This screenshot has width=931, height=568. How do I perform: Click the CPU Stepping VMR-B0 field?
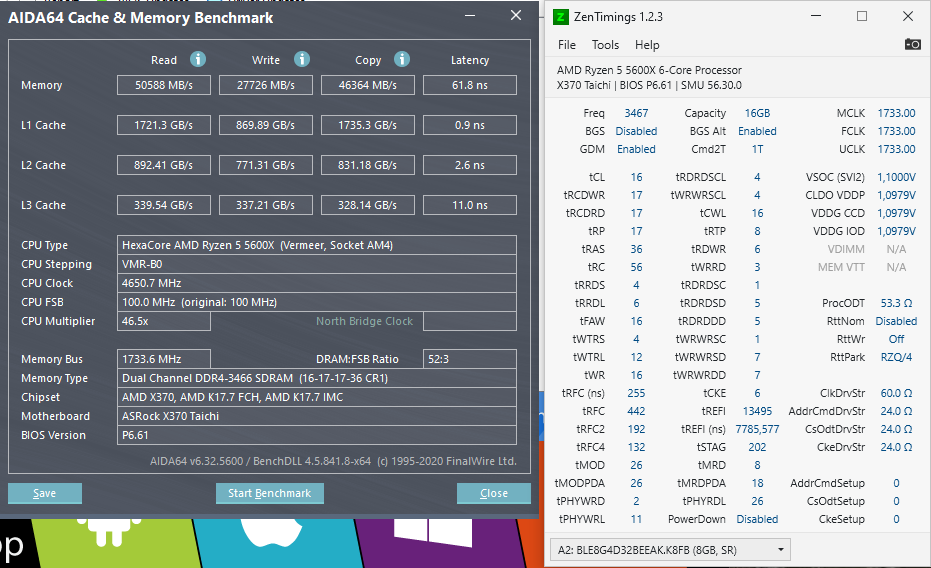tap(316, 264)
